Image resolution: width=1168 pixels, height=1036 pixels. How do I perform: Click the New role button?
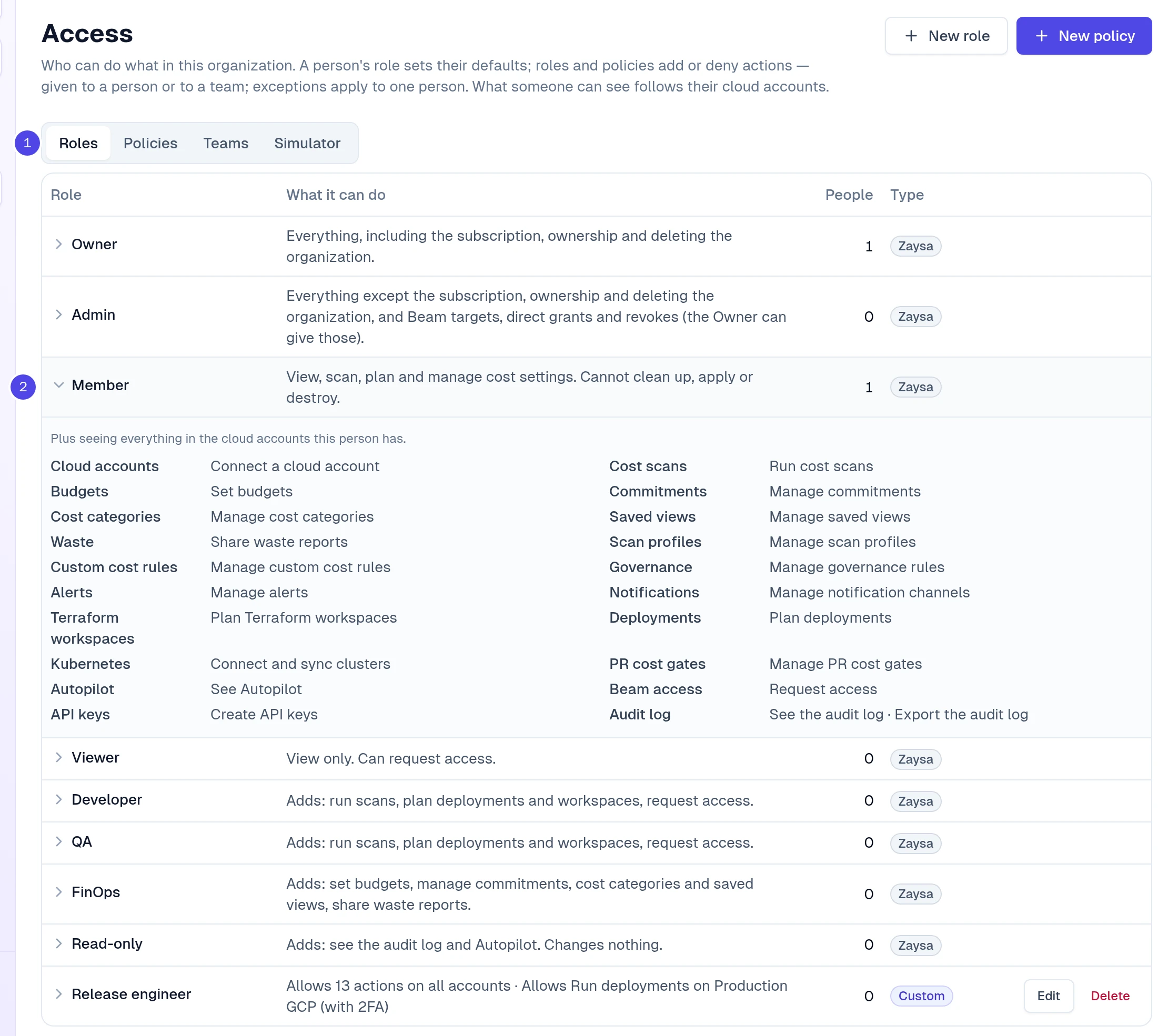pyautogui.click(x=947, y=36)
